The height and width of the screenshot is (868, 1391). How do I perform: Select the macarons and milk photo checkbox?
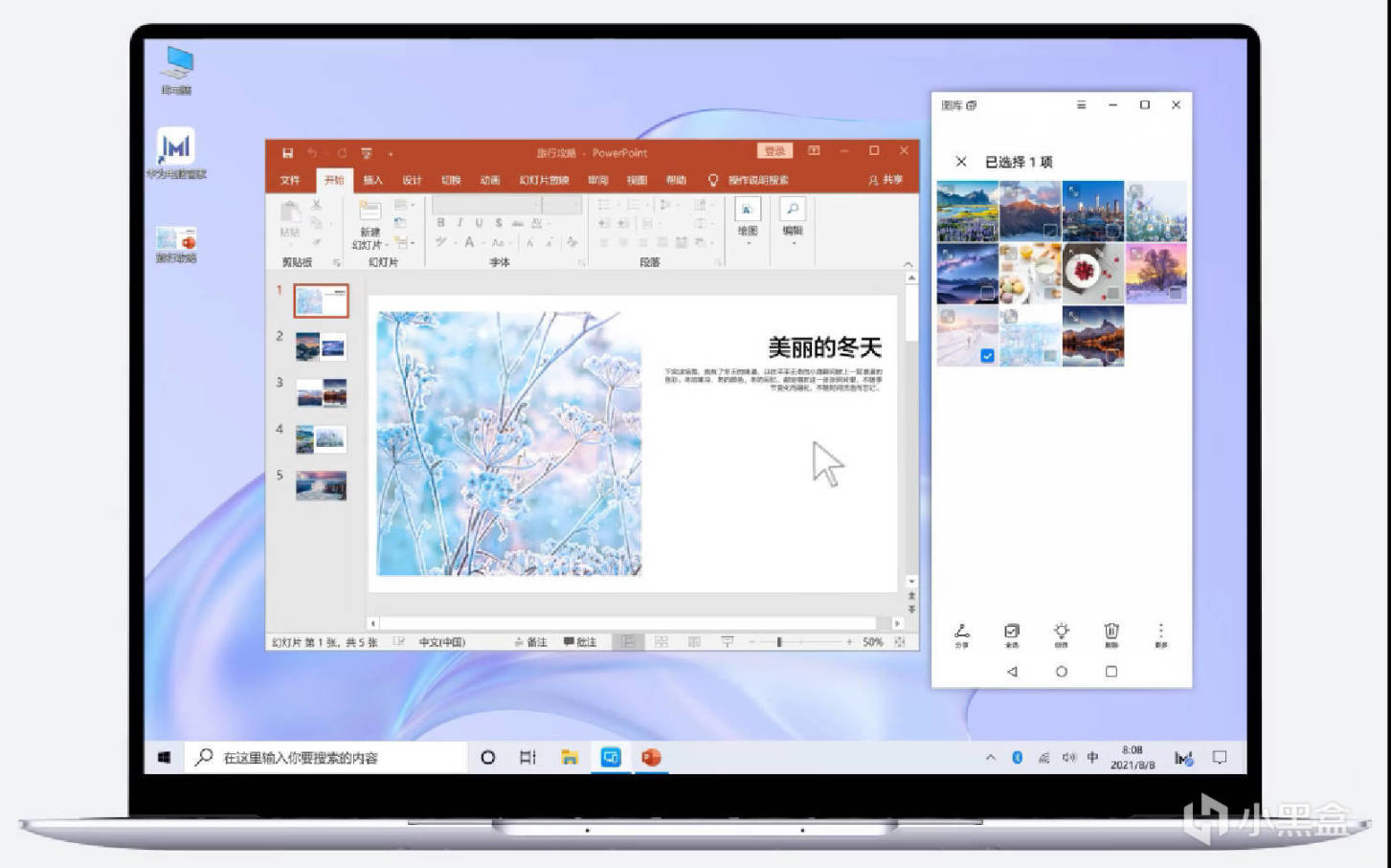1050,294
